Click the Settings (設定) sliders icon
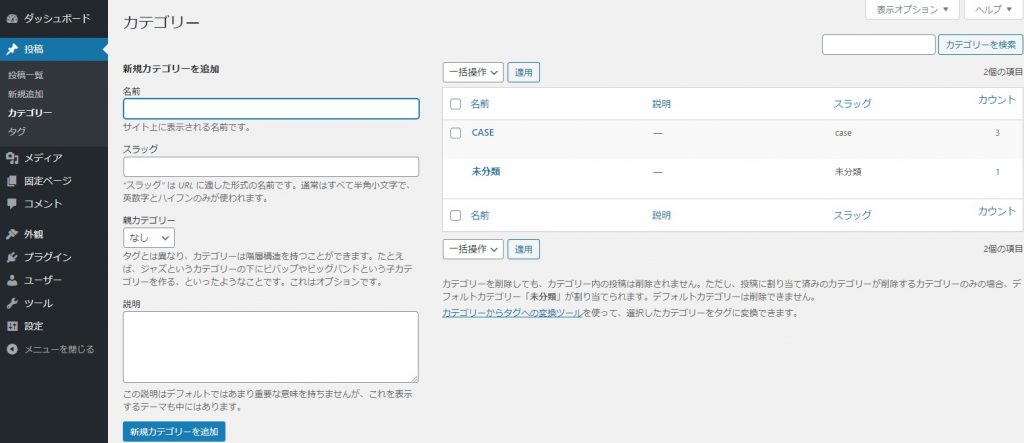1024x443 pixels. tap(12, 326)
